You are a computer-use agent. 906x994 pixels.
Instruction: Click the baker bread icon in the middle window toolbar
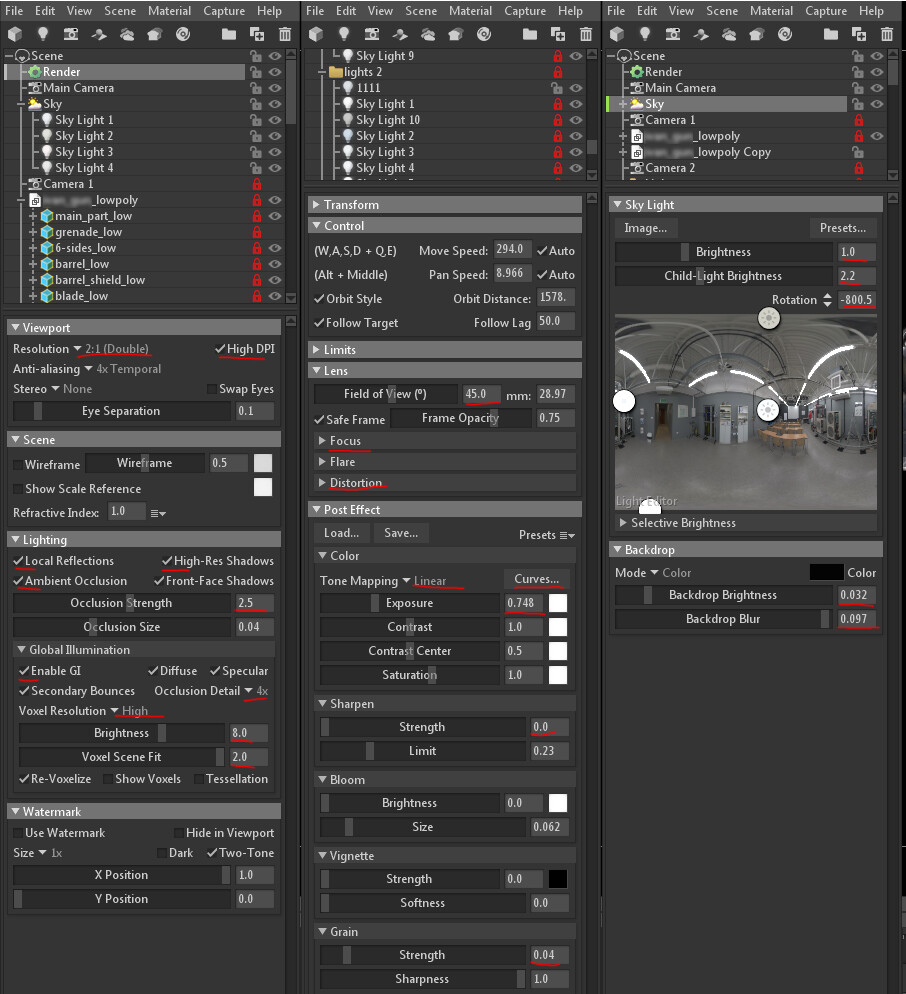point(456,34)
